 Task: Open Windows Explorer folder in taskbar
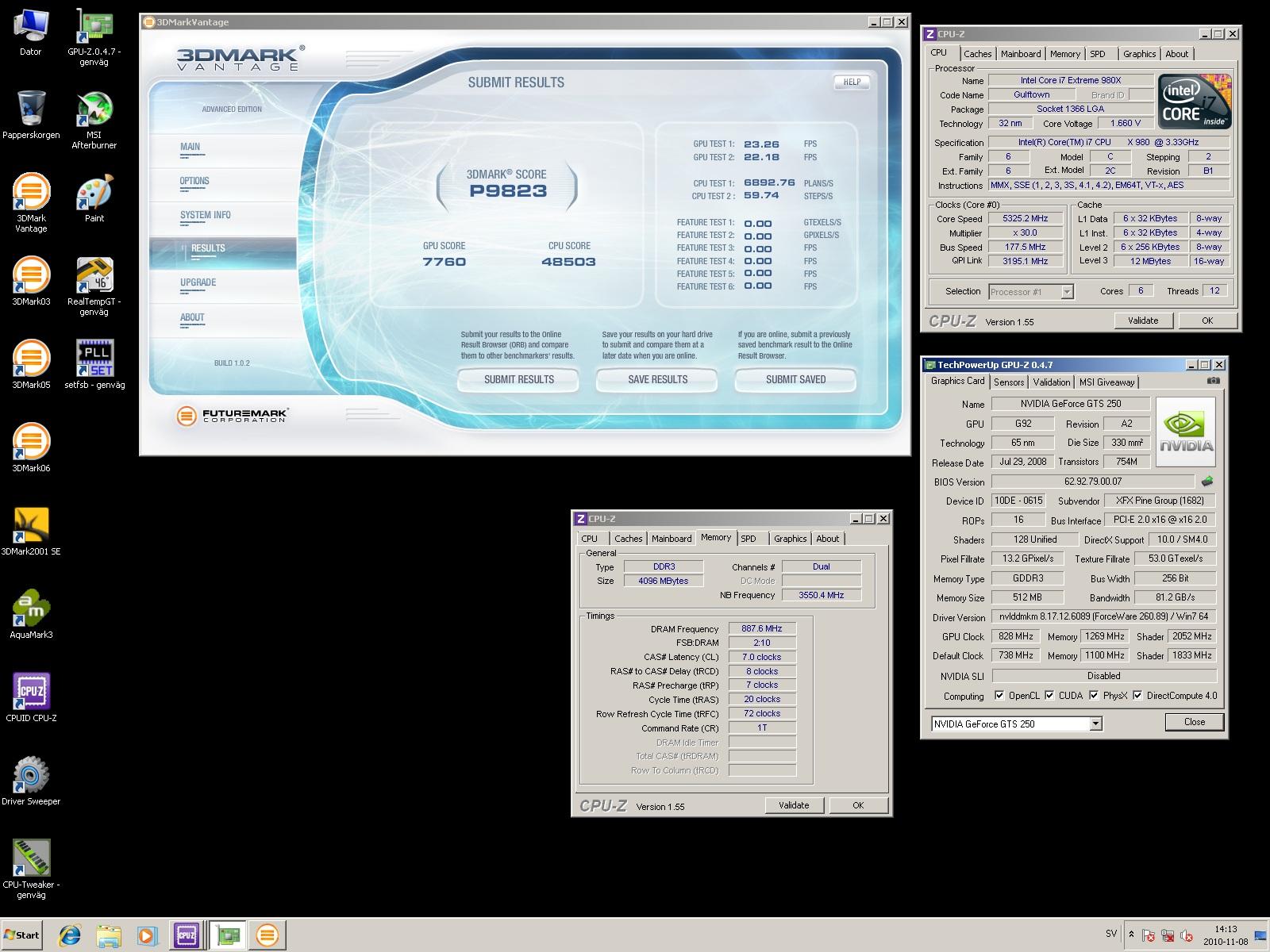pyautogui.click(x=109, y=935)
